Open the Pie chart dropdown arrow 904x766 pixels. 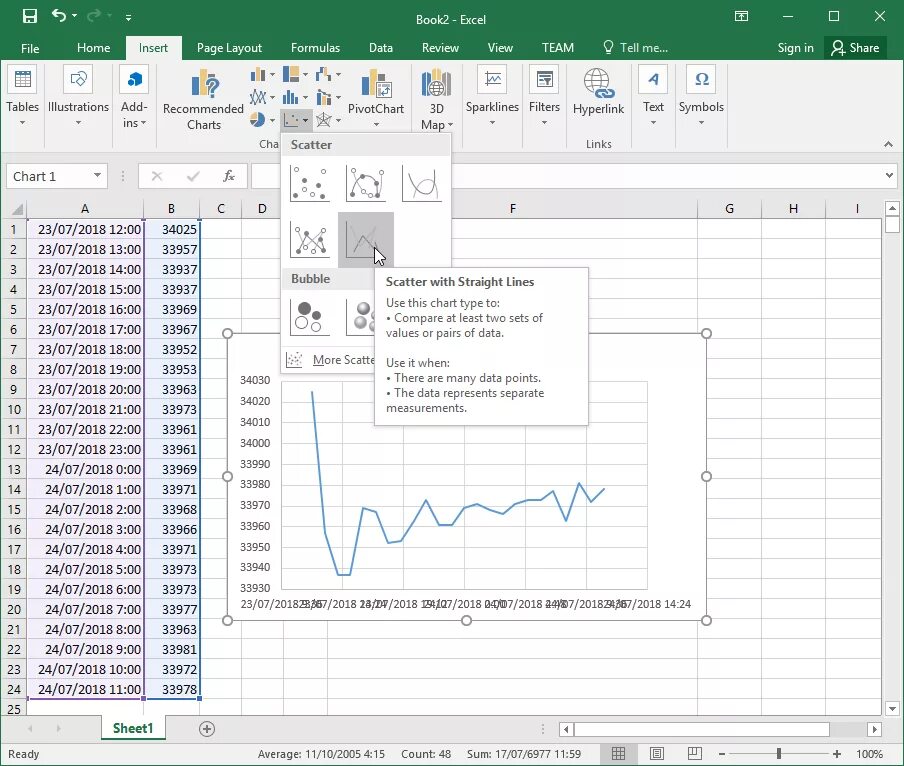pos(272,120)
